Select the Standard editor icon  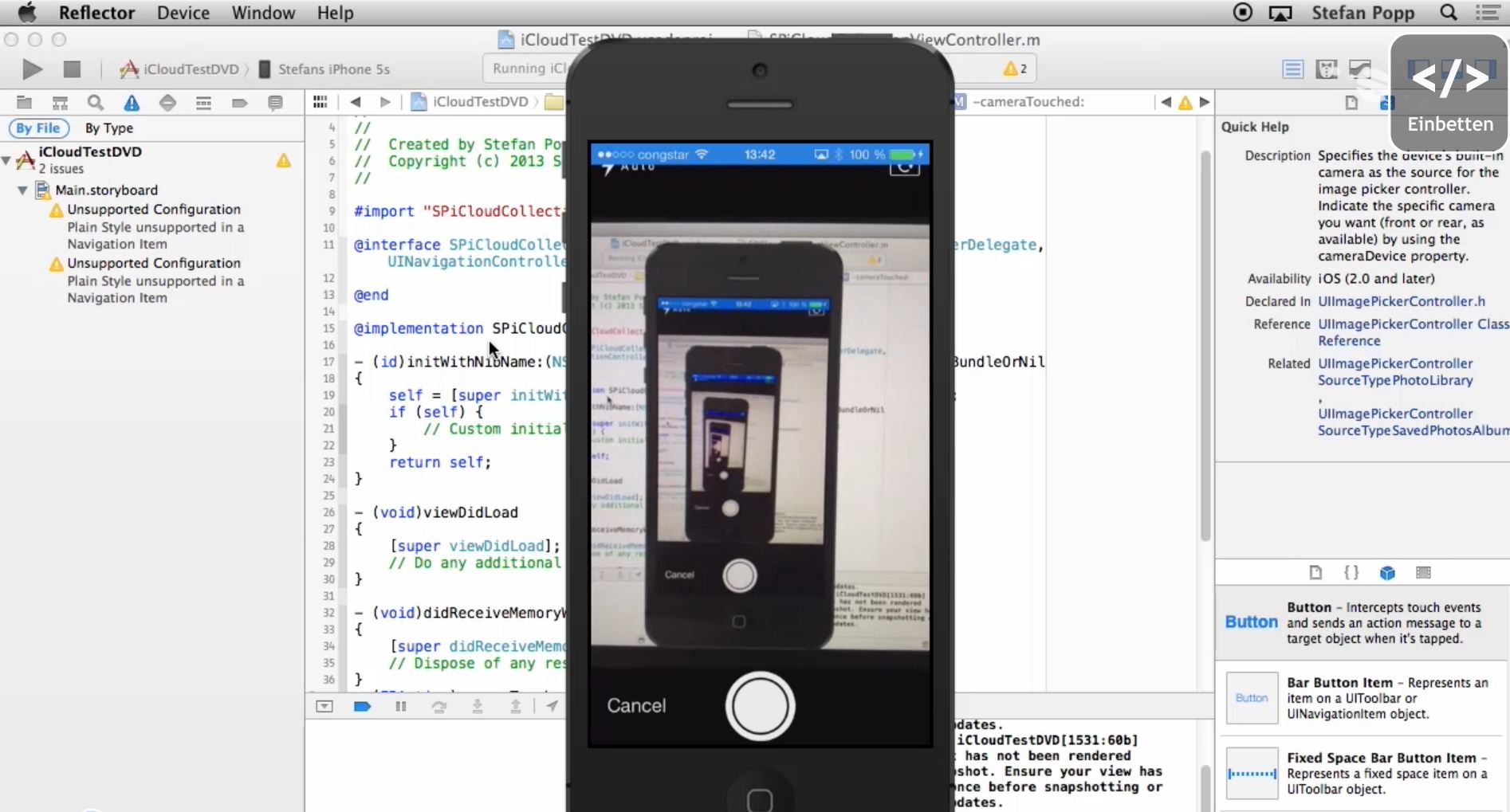click(1292, 69)
